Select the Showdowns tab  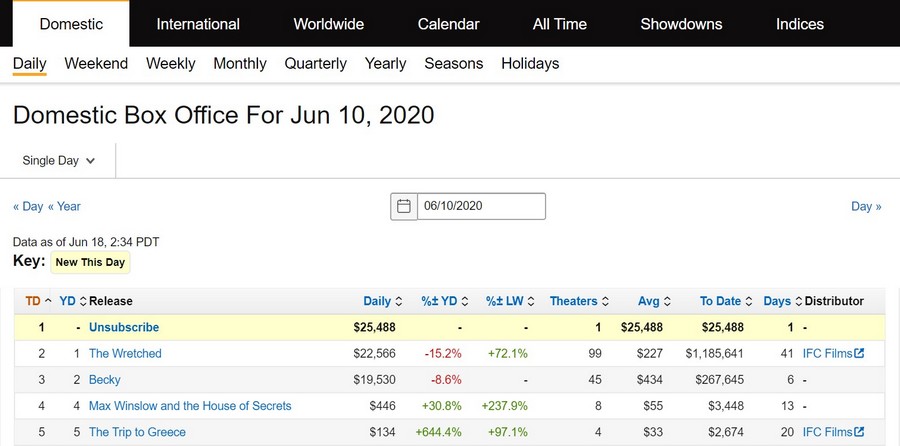click(680, 24)
